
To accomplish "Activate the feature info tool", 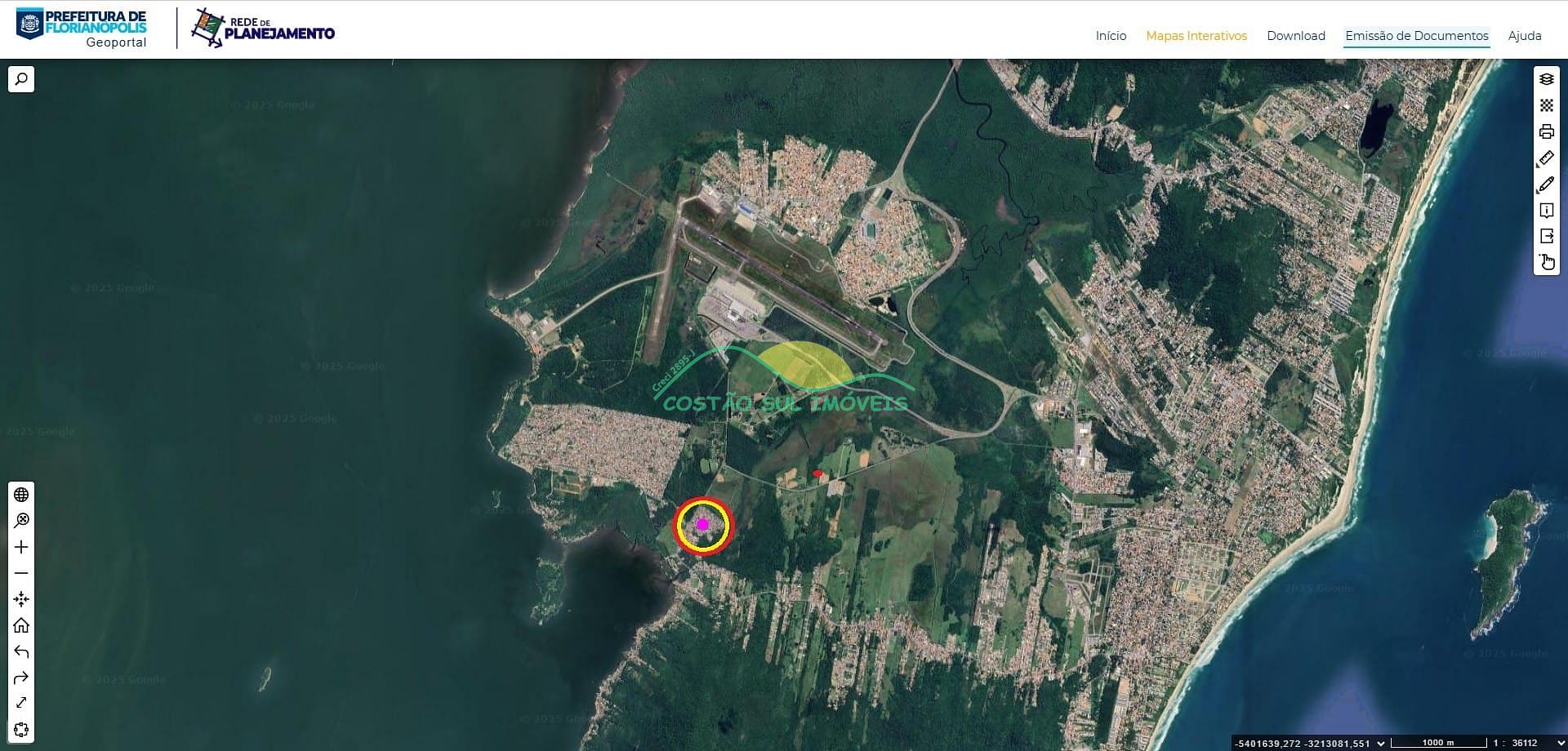I will [x=1546, y=211].
